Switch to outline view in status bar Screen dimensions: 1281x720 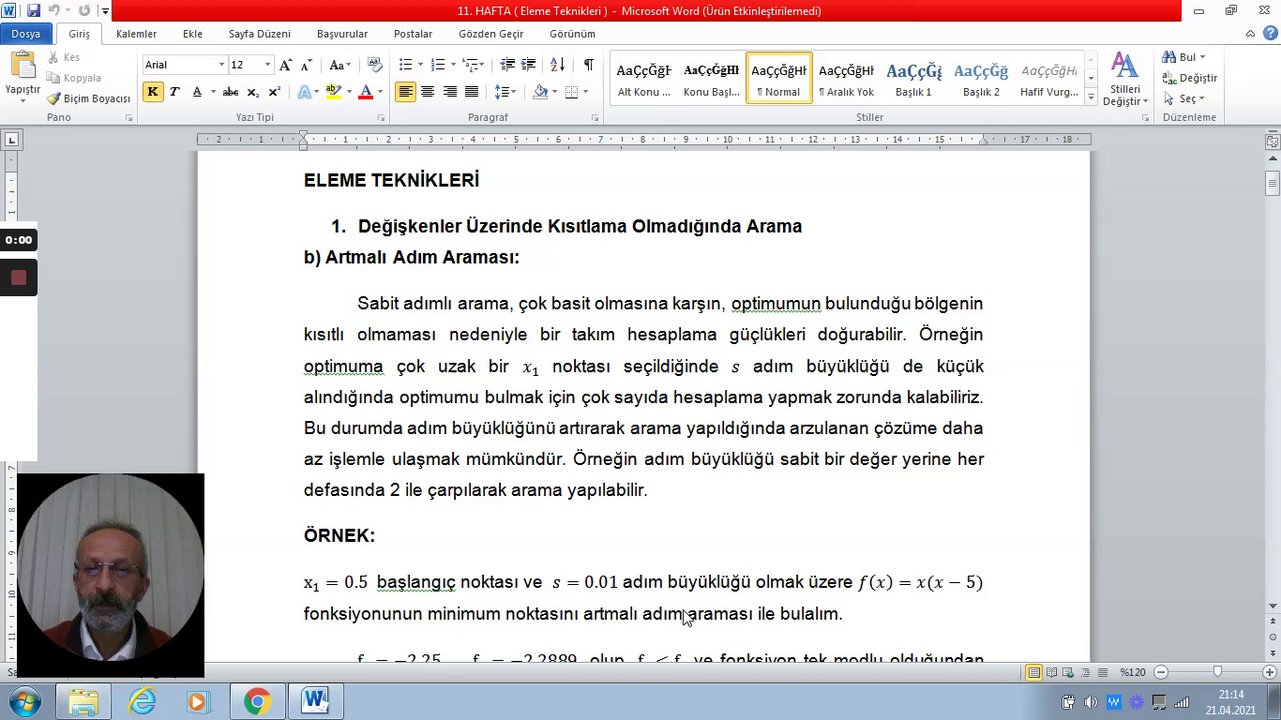point(1086,672)
